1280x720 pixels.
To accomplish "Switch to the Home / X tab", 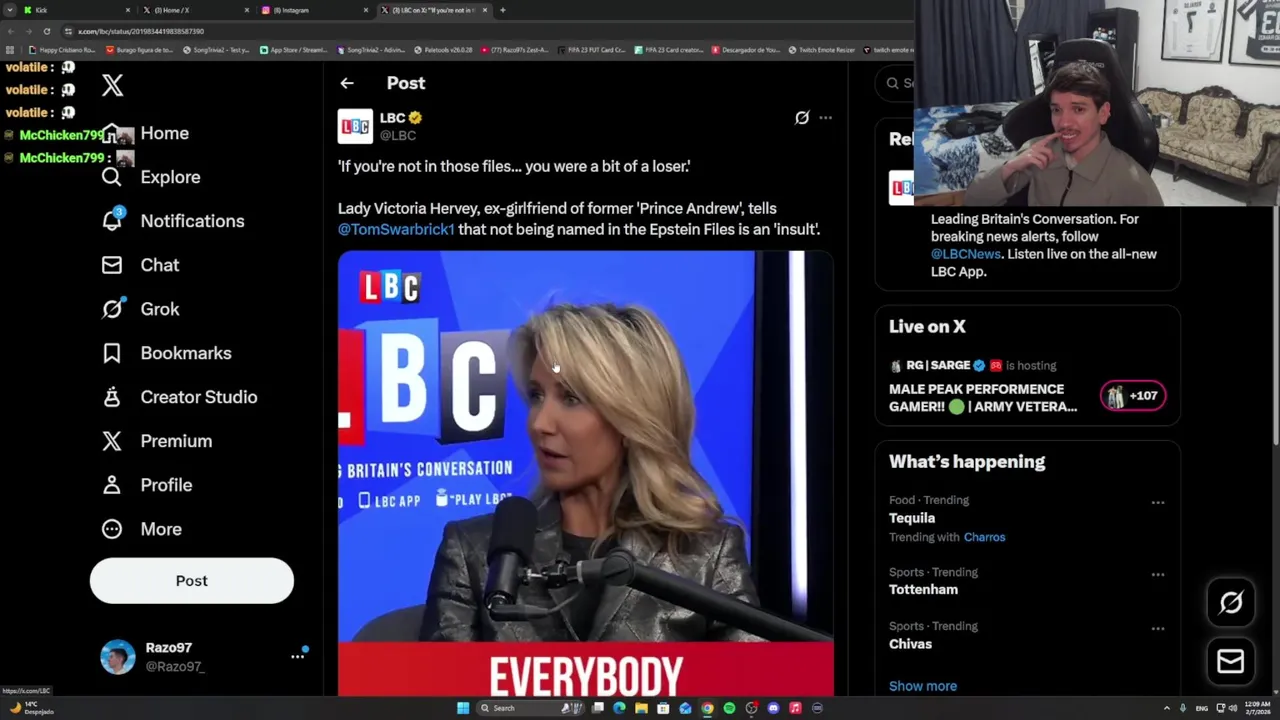I will point(195,10).
